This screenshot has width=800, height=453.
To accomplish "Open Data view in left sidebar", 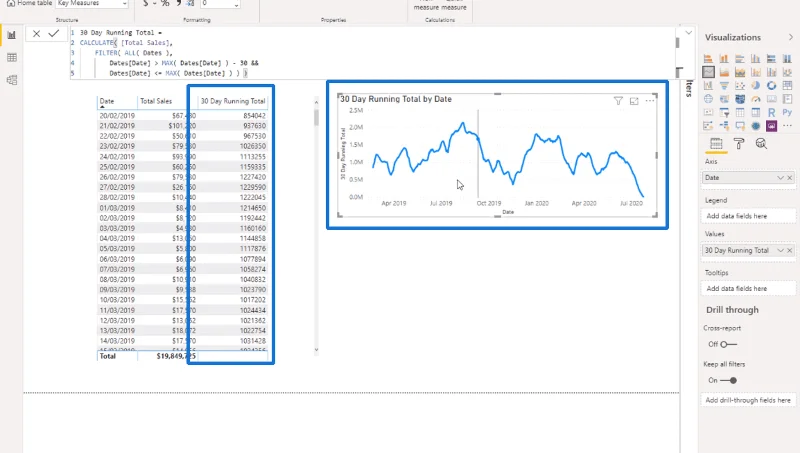I will pos(11,57).
